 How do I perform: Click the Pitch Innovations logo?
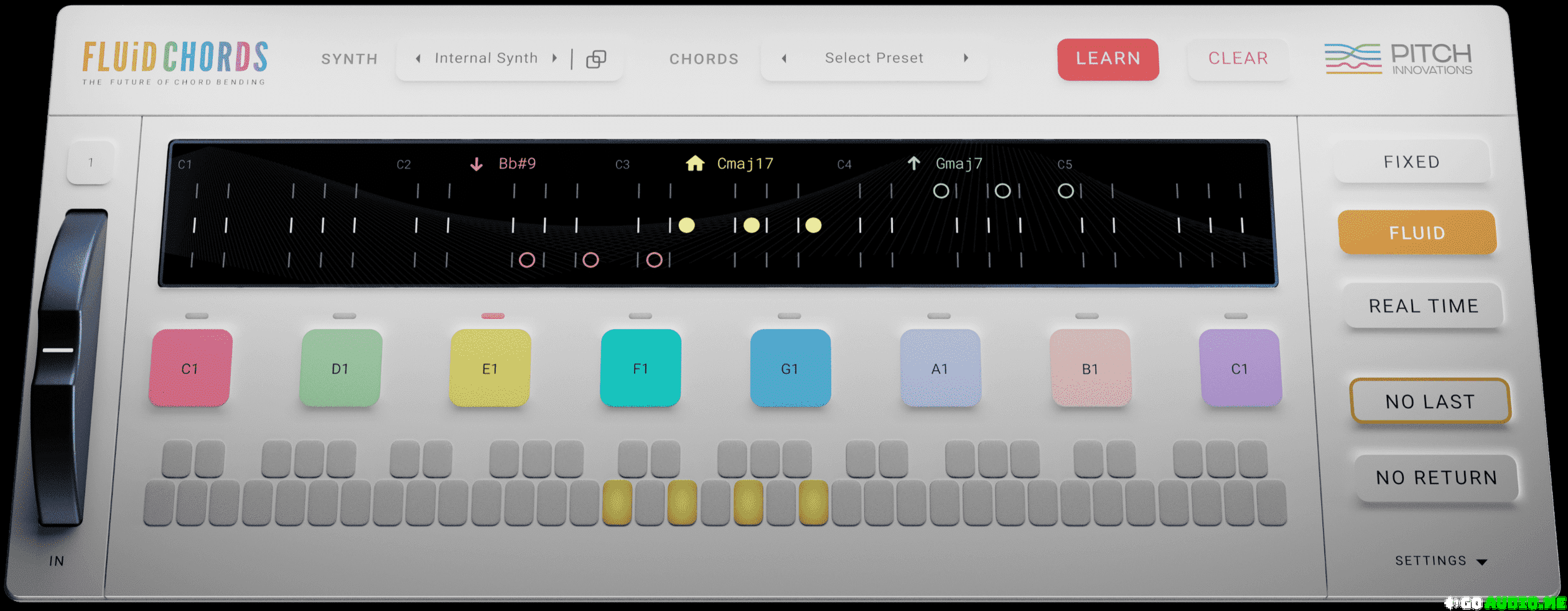[1398, 59]
